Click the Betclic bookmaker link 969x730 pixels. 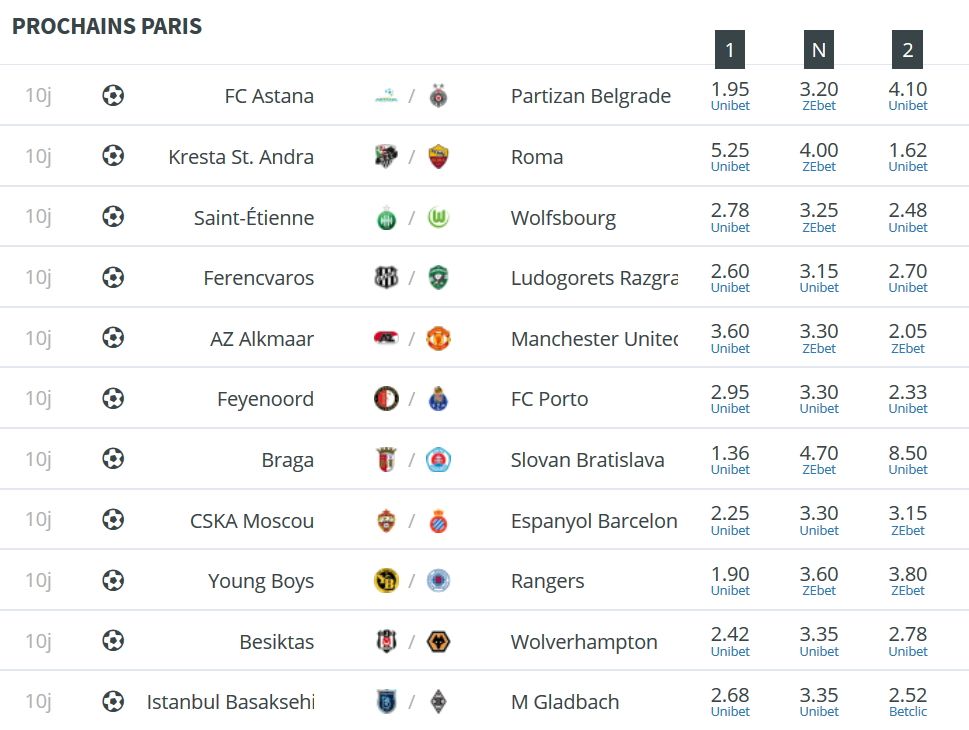pos(907,711)
